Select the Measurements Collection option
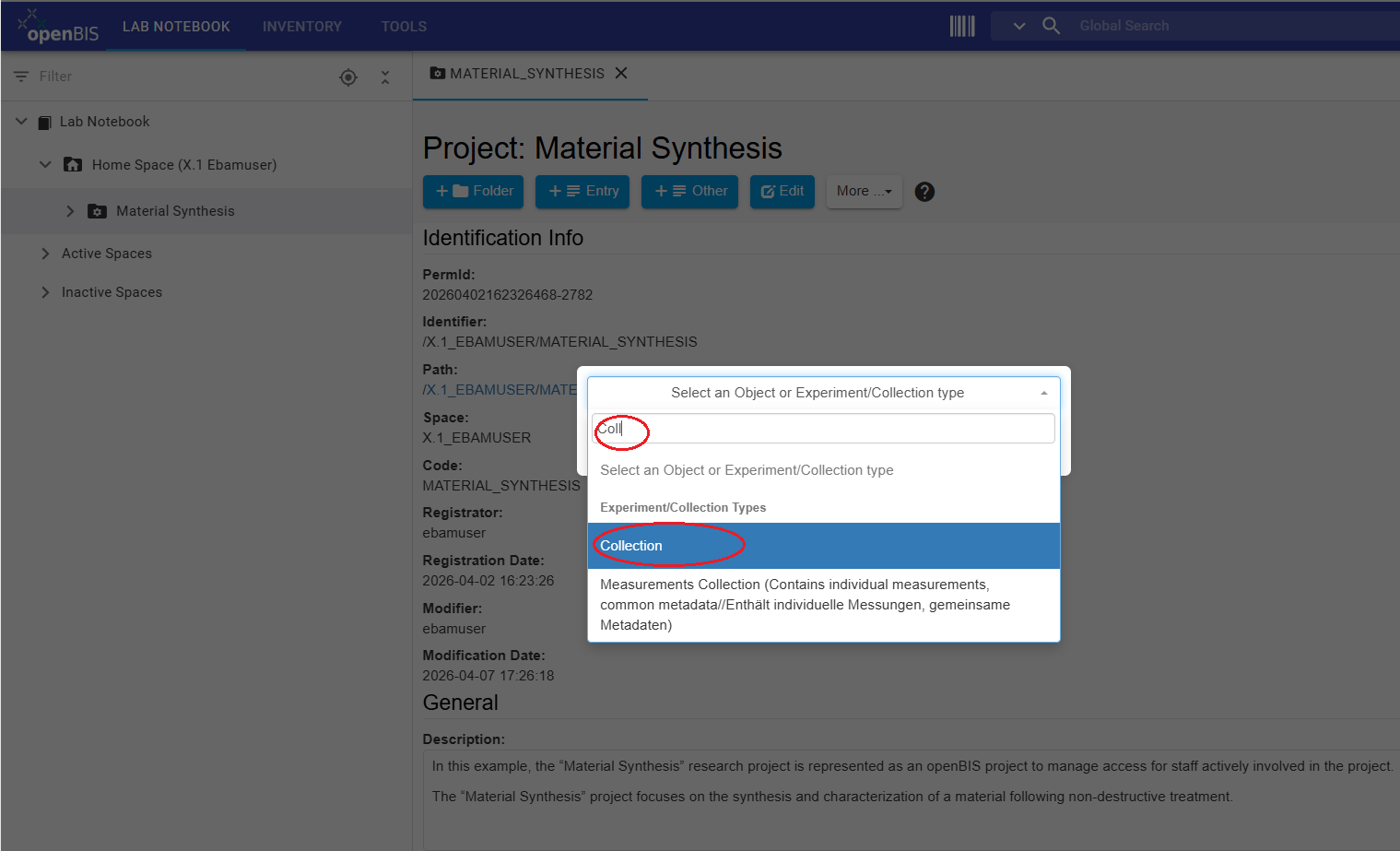 click(x=823, y=605)
